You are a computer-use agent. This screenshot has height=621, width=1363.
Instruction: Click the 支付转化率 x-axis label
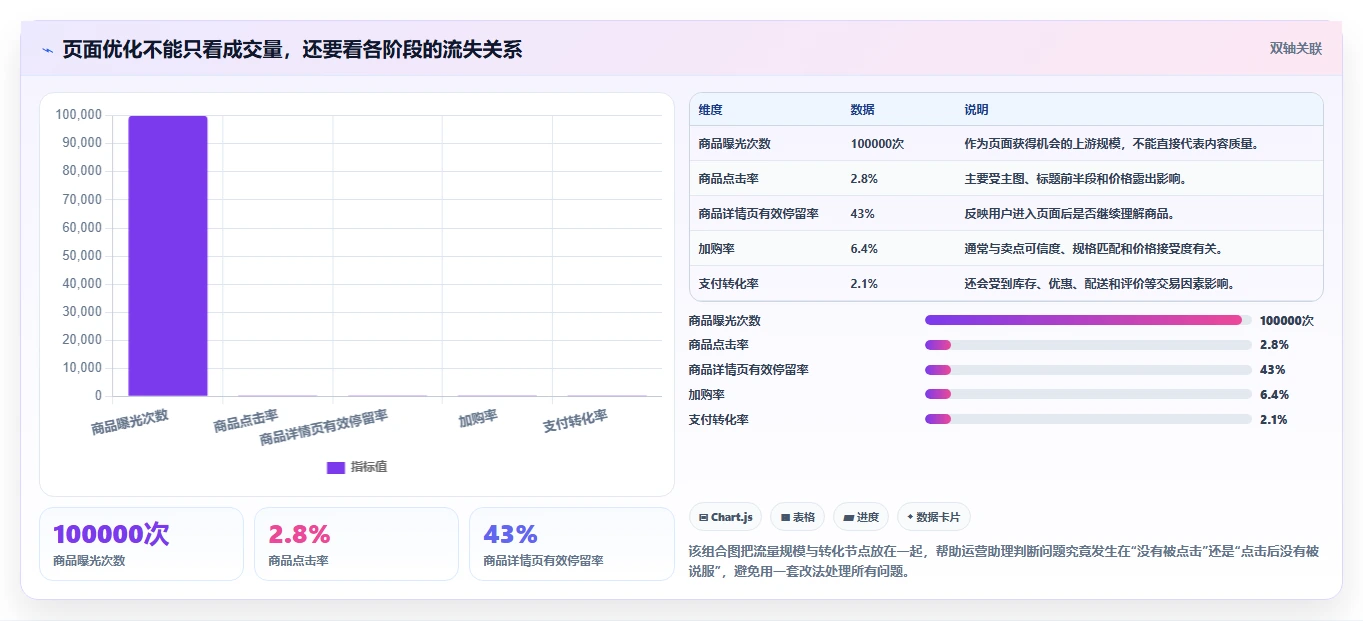[575, 422]
